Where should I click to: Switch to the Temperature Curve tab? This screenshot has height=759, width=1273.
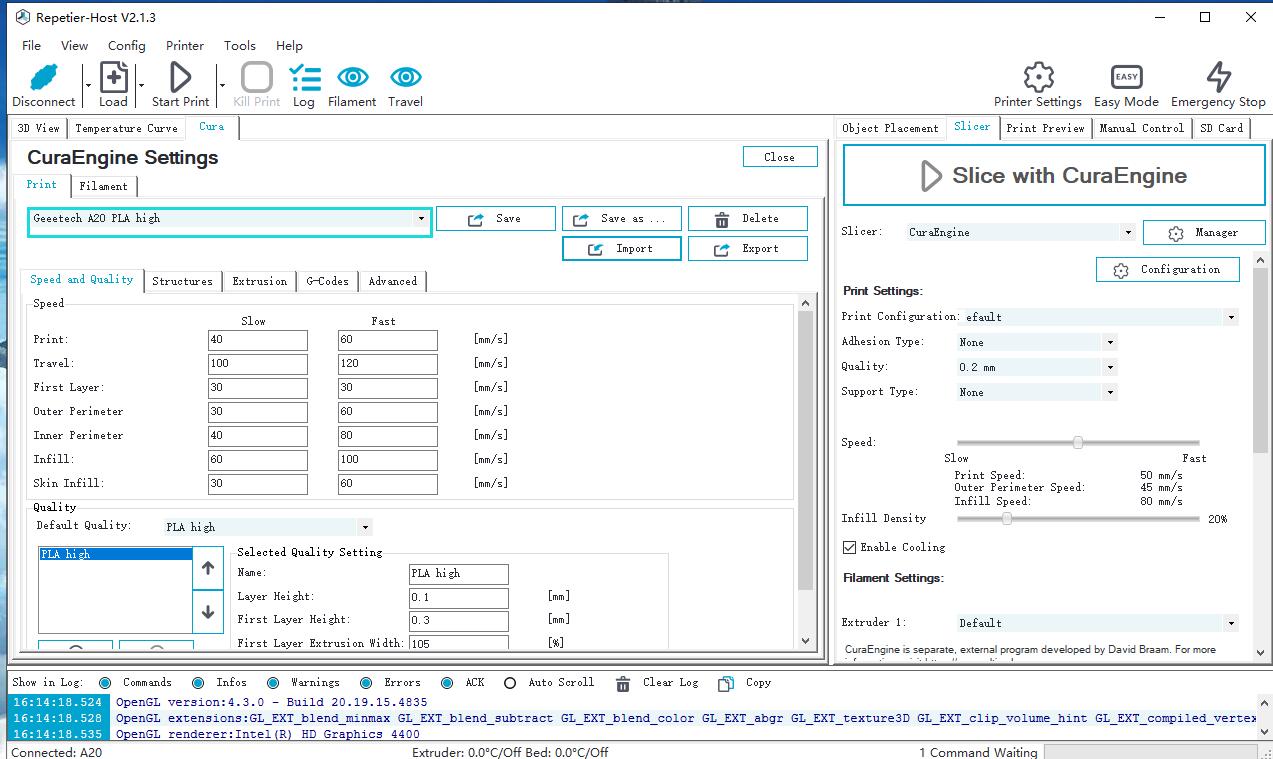pos(126,128)
